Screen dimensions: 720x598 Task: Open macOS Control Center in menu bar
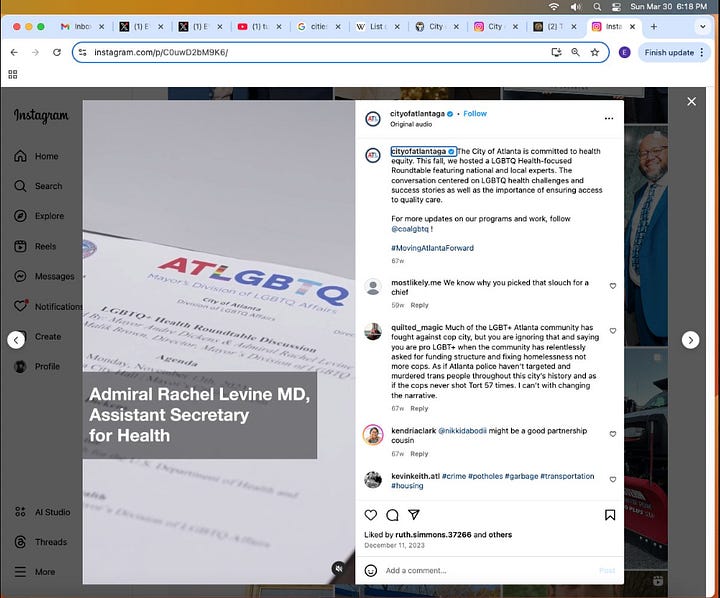[617, 6]
